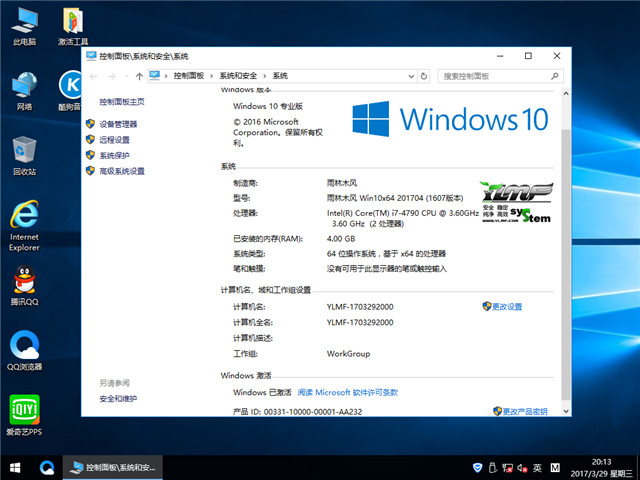Click the USB device tray icon
Viewport: 640px width, 480px height.
tap(492, 468)
